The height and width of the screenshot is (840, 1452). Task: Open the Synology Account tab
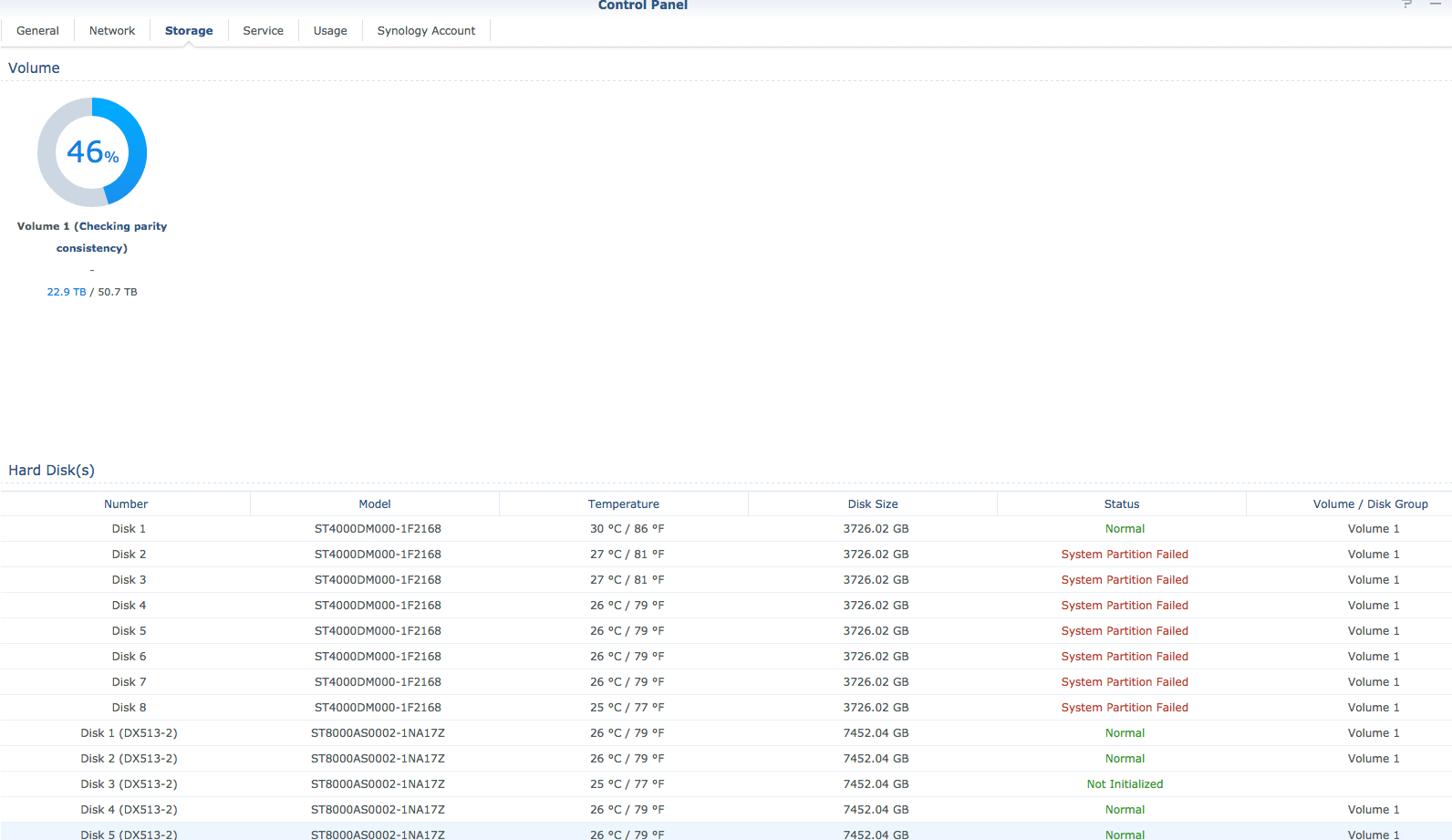(x=426, y=31)
